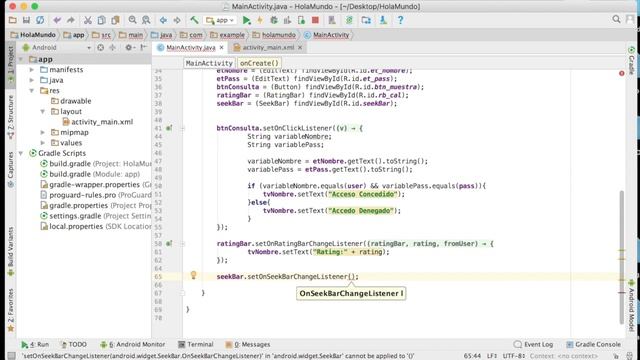Click the Apply Changes lightning icon
Screen dimensions: 640x360
coord(260,20)
